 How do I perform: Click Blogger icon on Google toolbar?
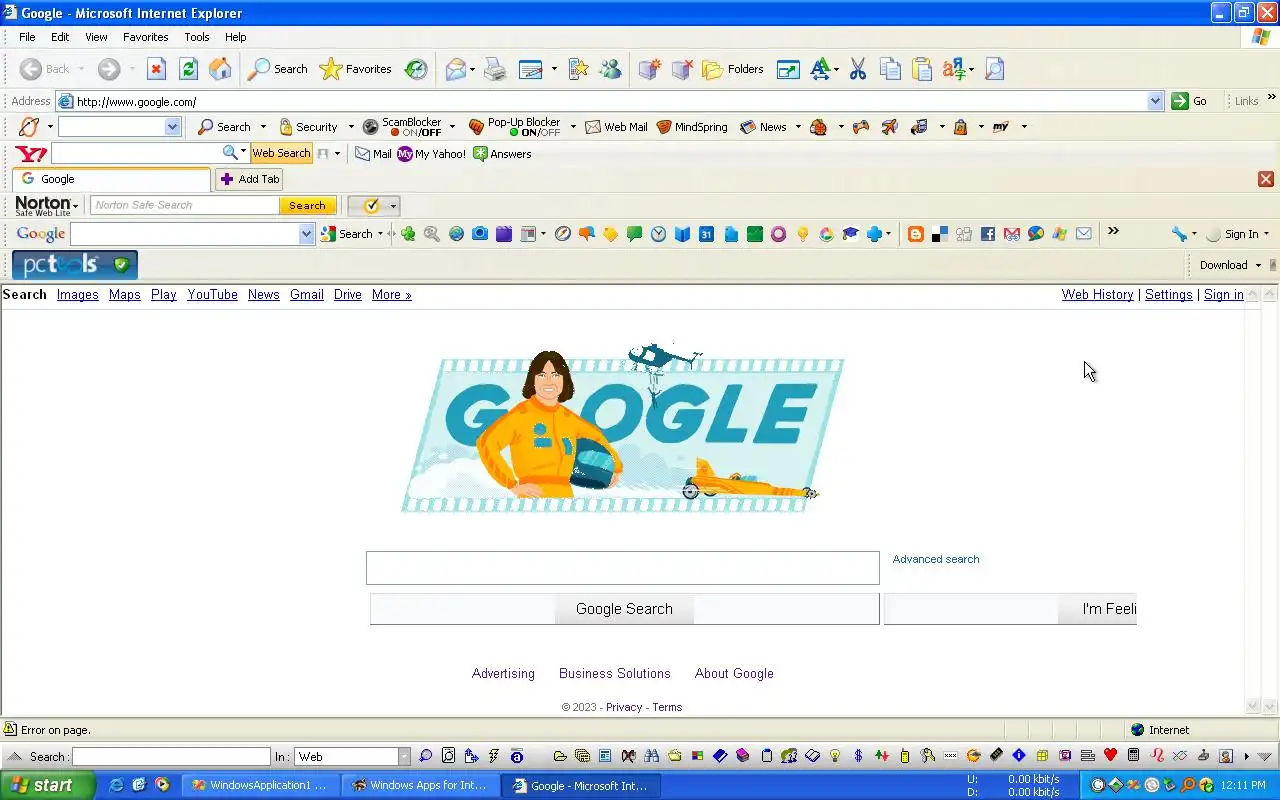916,234
